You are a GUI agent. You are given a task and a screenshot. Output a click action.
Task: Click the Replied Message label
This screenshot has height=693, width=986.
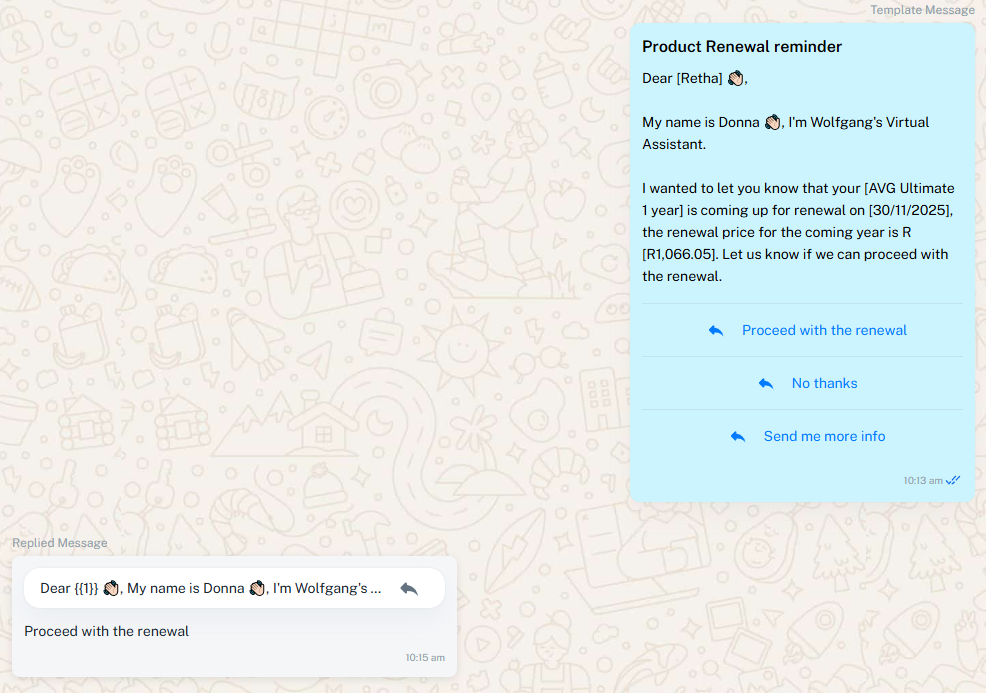click(x=59, y=543)
